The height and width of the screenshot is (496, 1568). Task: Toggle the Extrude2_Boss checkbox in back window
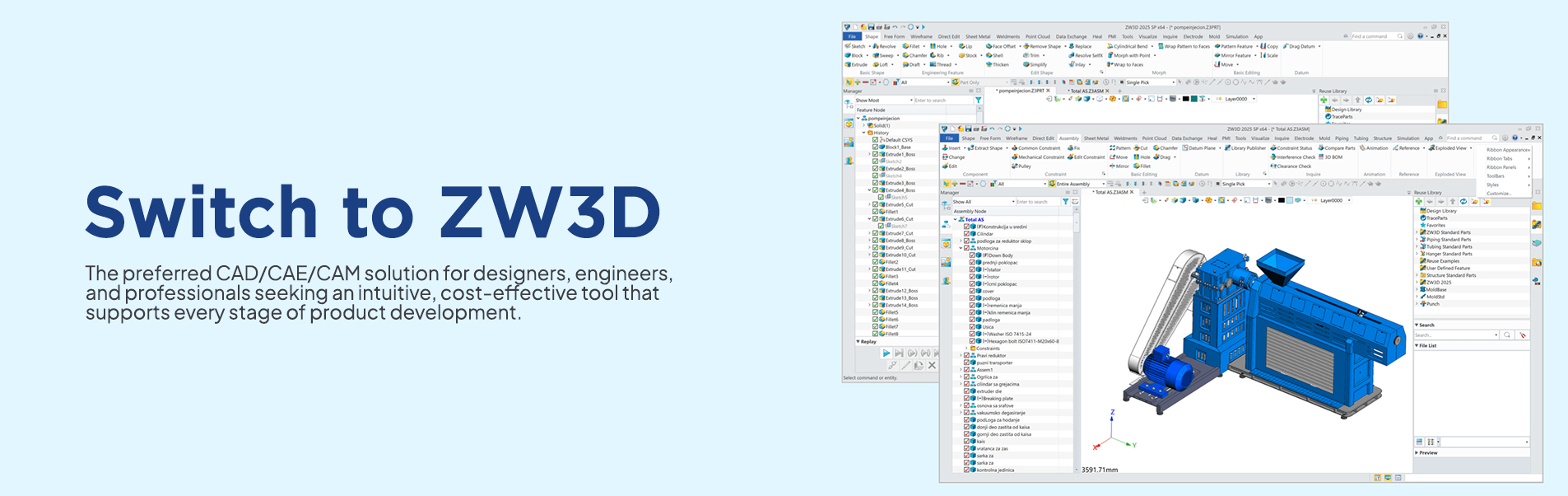[875, 169]
